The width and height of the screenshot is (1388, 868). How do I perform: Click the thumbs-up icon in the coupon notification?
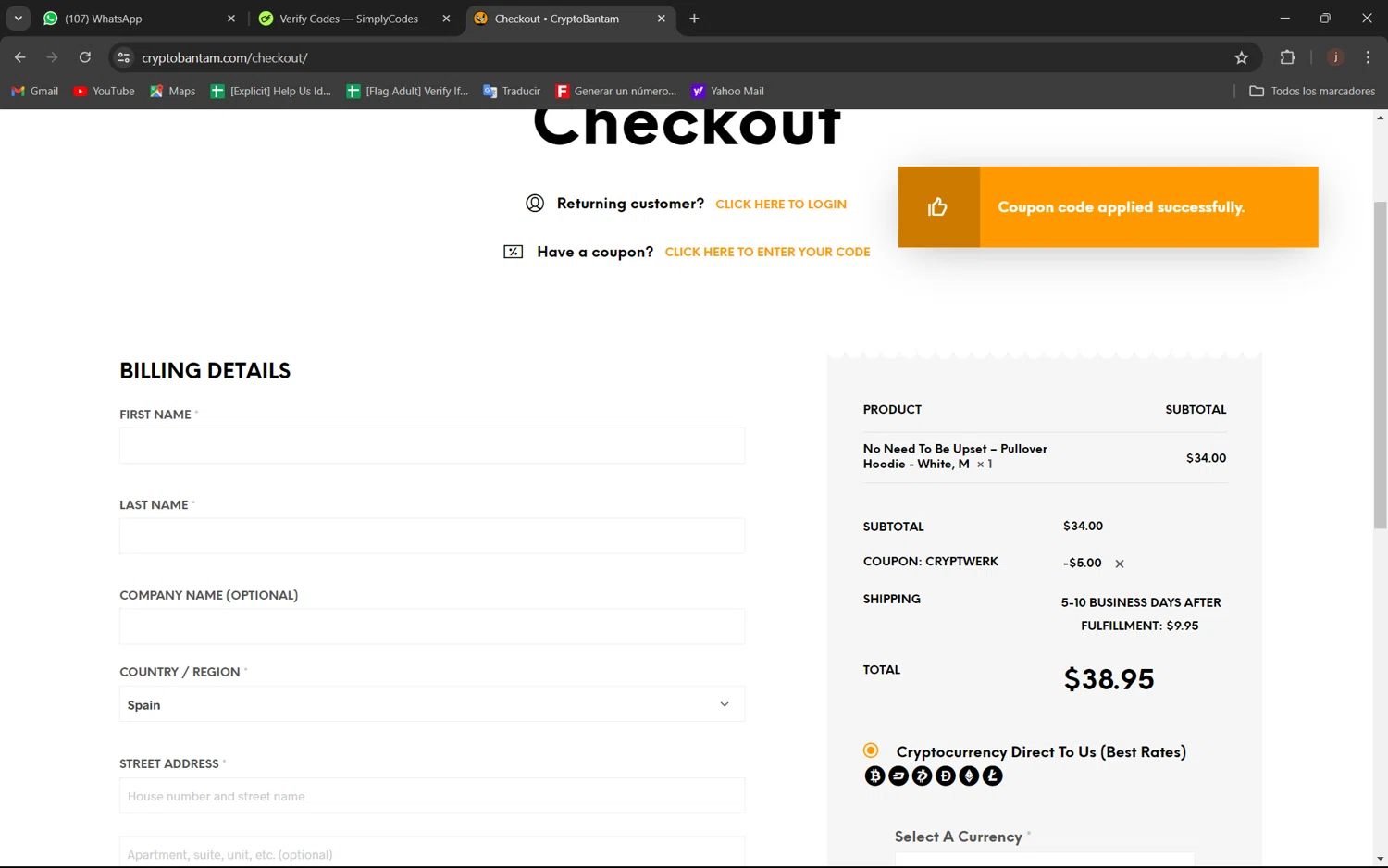pos(938,206)
